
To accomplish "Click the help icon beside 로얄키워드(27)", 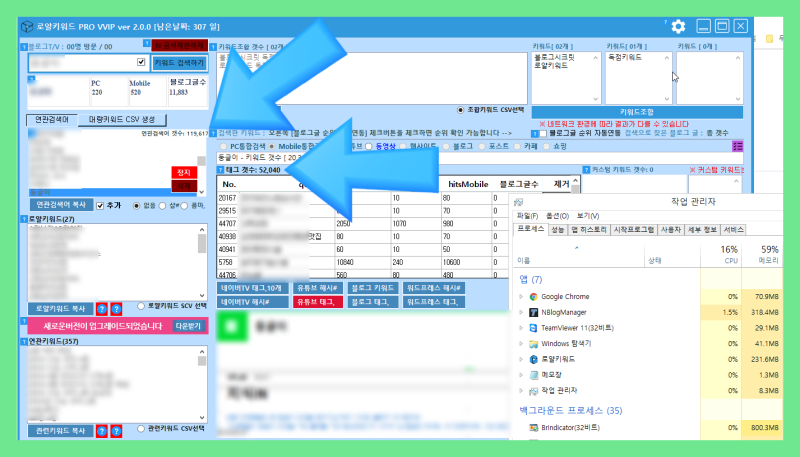I will point(23,219).
